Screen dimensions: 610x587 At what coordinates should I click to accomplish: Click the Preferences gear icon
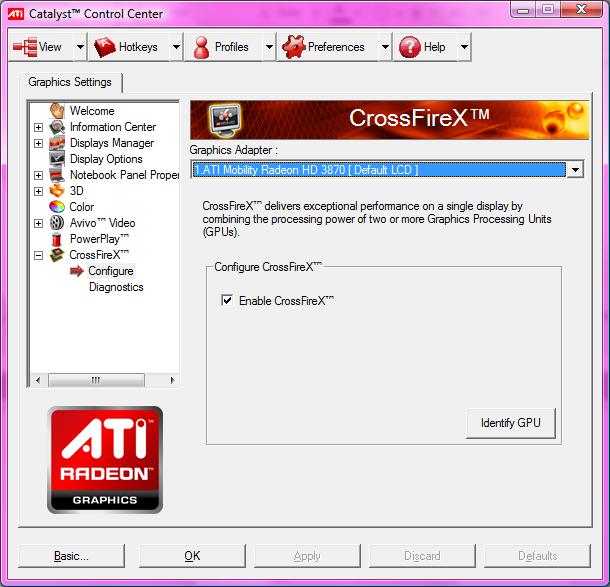[294, 47]
